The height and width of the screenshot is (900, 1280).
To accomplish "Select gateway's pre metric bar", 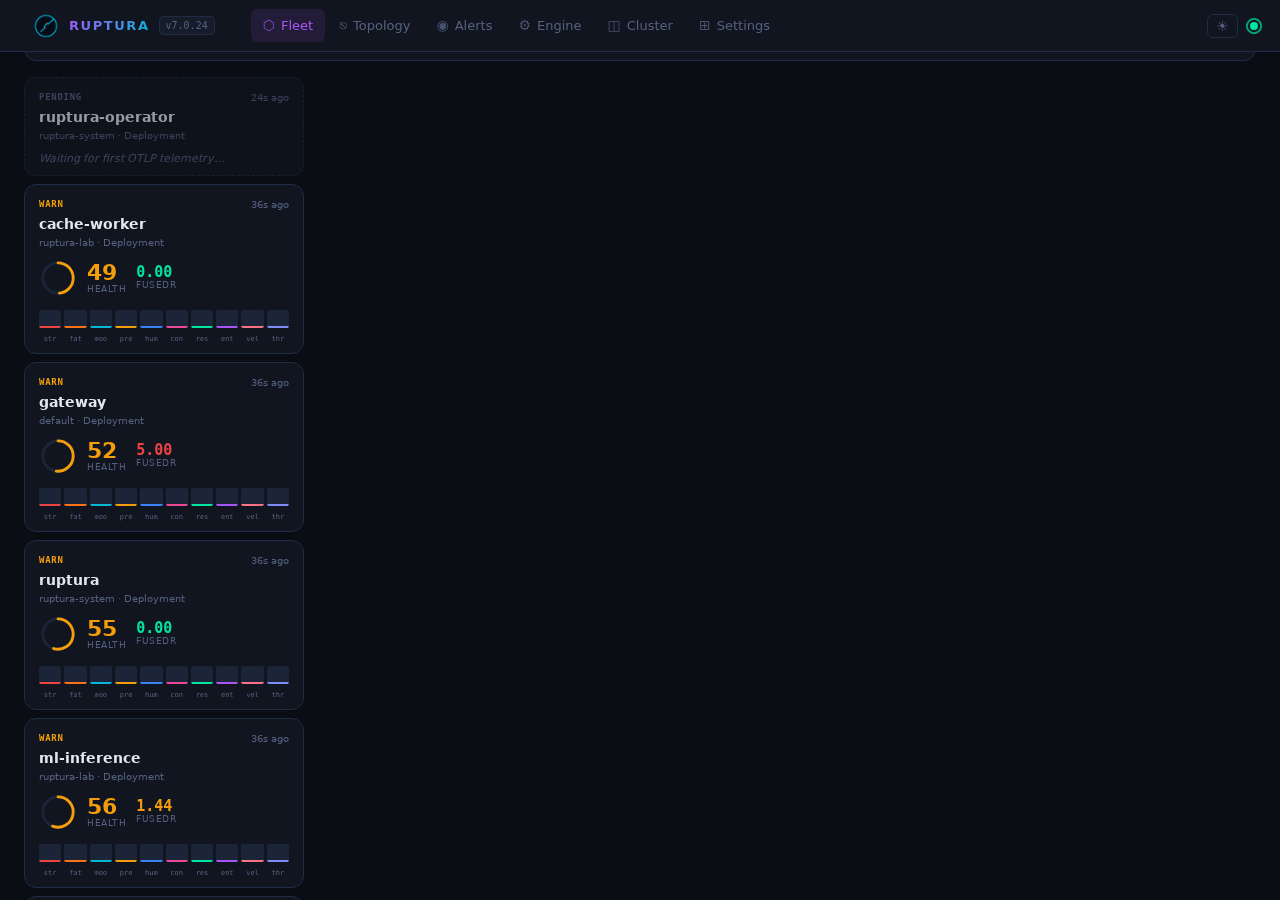I will click(x=126, y=497).
